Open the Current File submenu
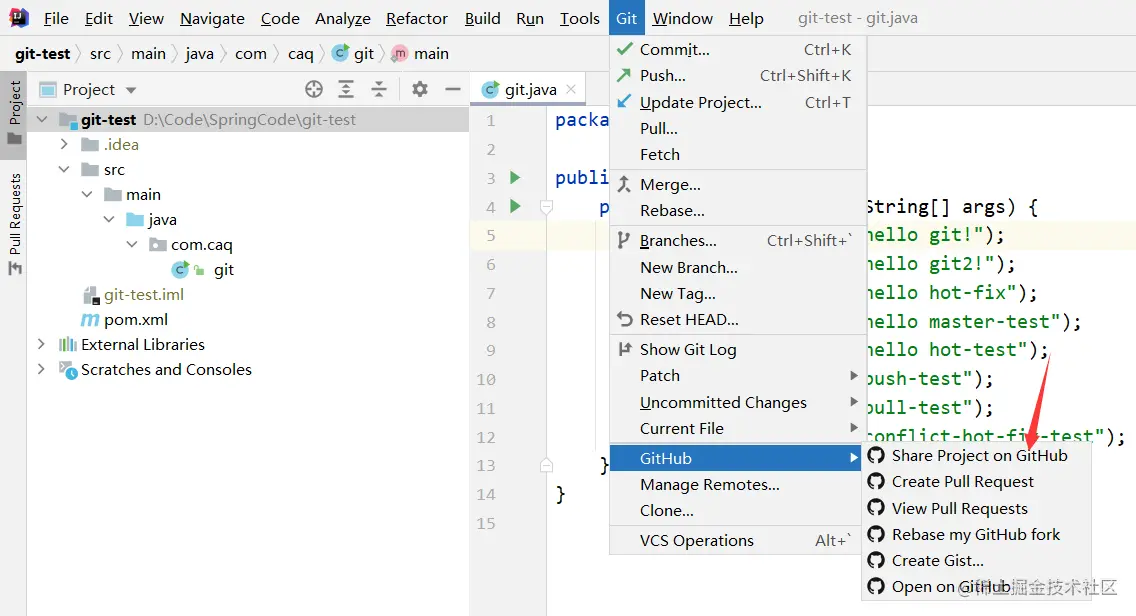 click(x=738, y=428)
